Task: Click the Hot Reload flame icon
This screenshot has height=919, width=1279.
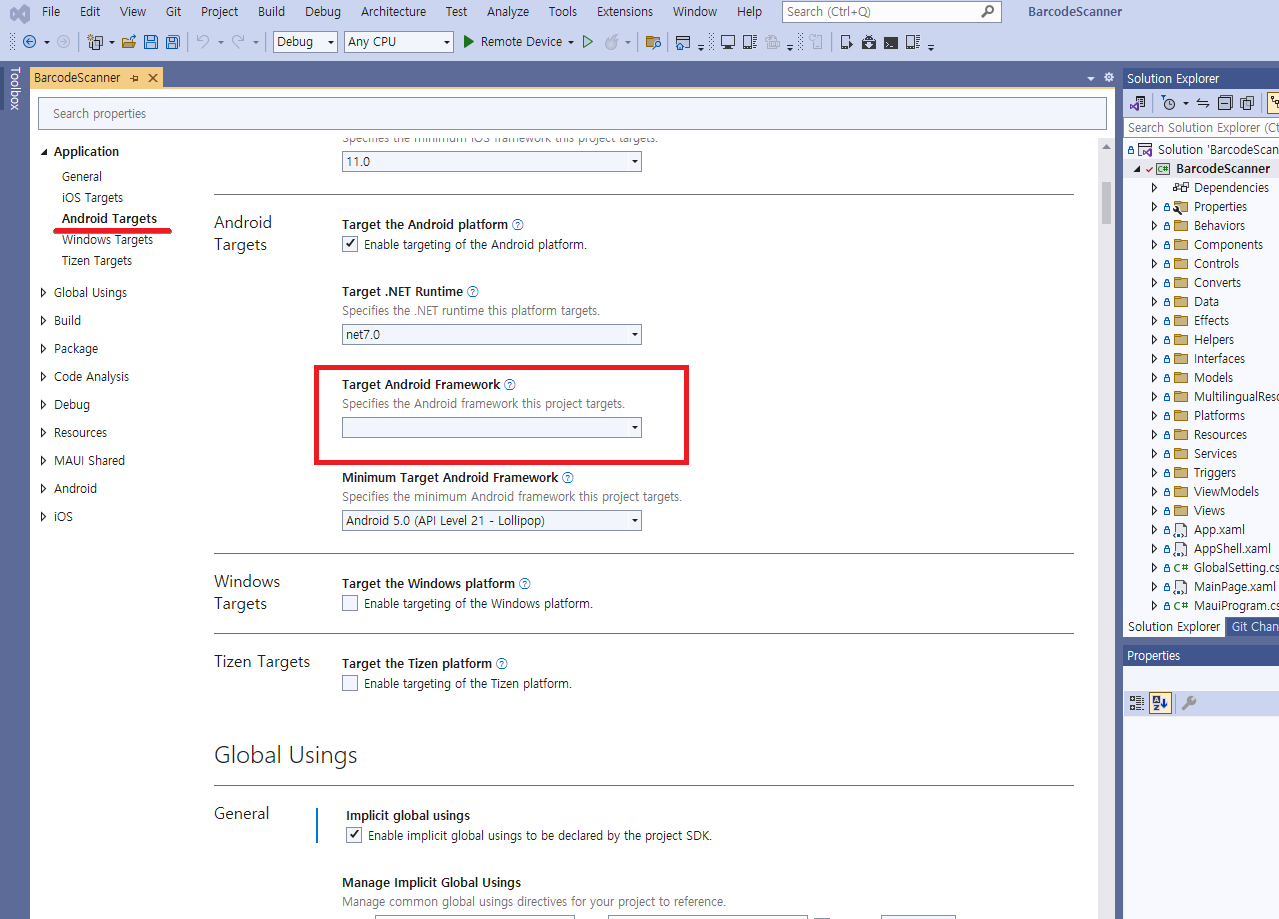Action: [611, 42]
